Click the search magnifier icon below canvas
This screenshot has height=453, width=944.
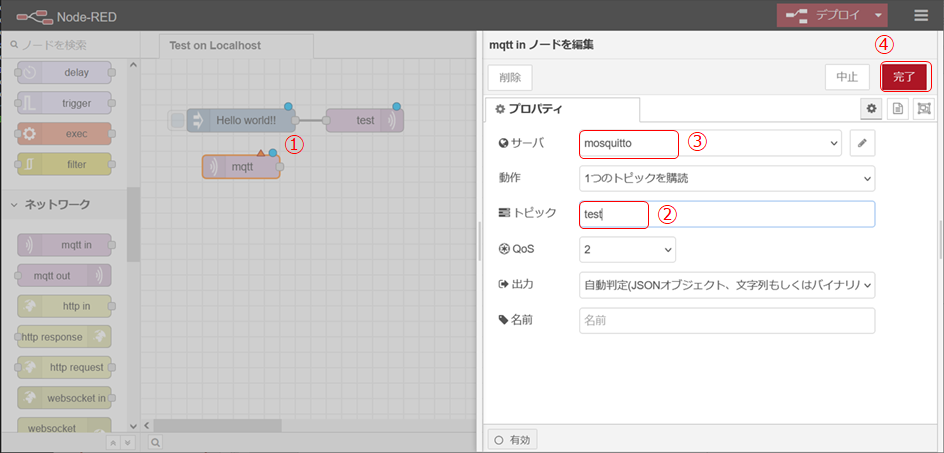click(x=156, y=441)
